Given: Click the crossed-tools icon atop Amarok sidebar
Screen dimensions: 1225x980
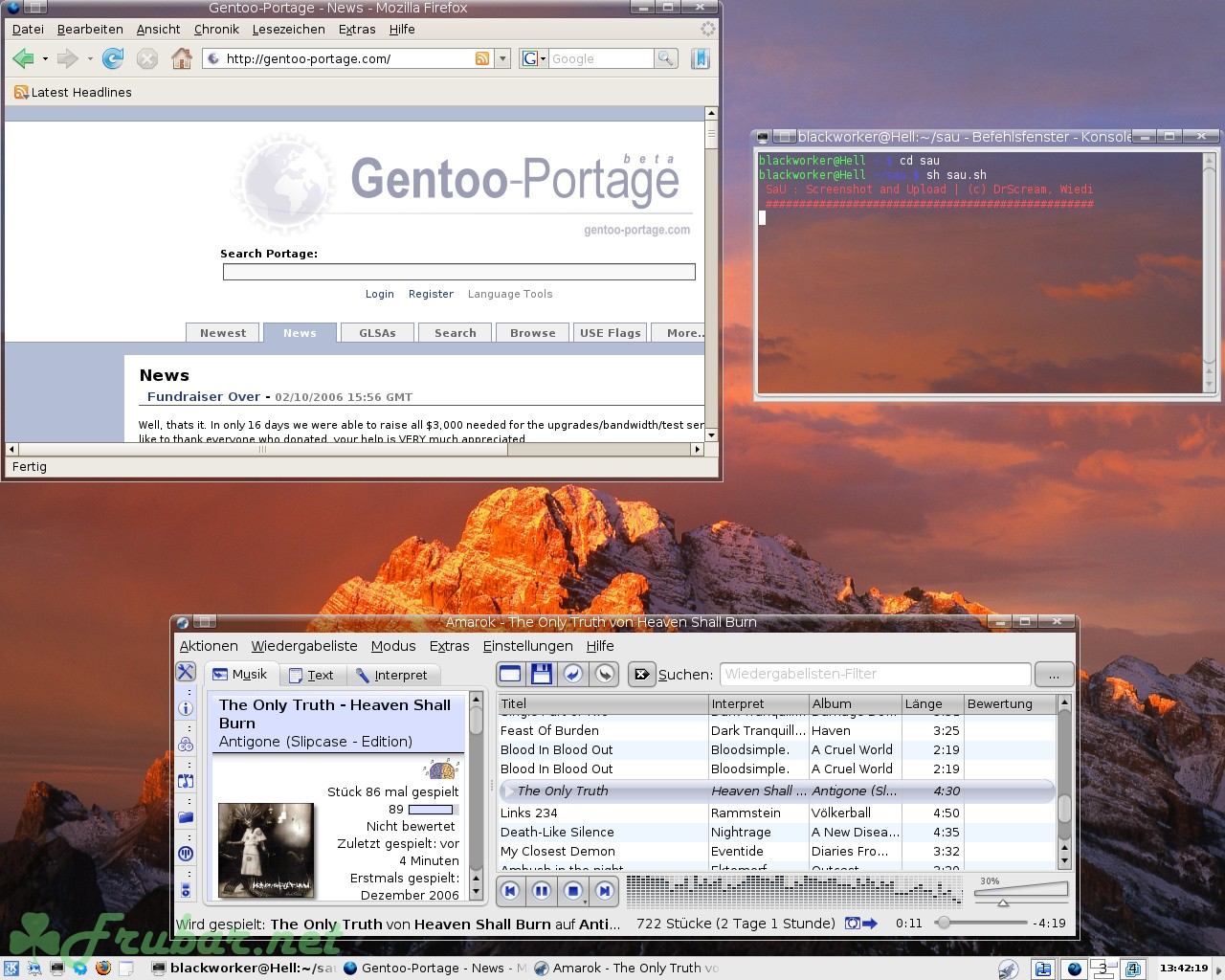Looking at the screenshot, I should click(186, 672).
